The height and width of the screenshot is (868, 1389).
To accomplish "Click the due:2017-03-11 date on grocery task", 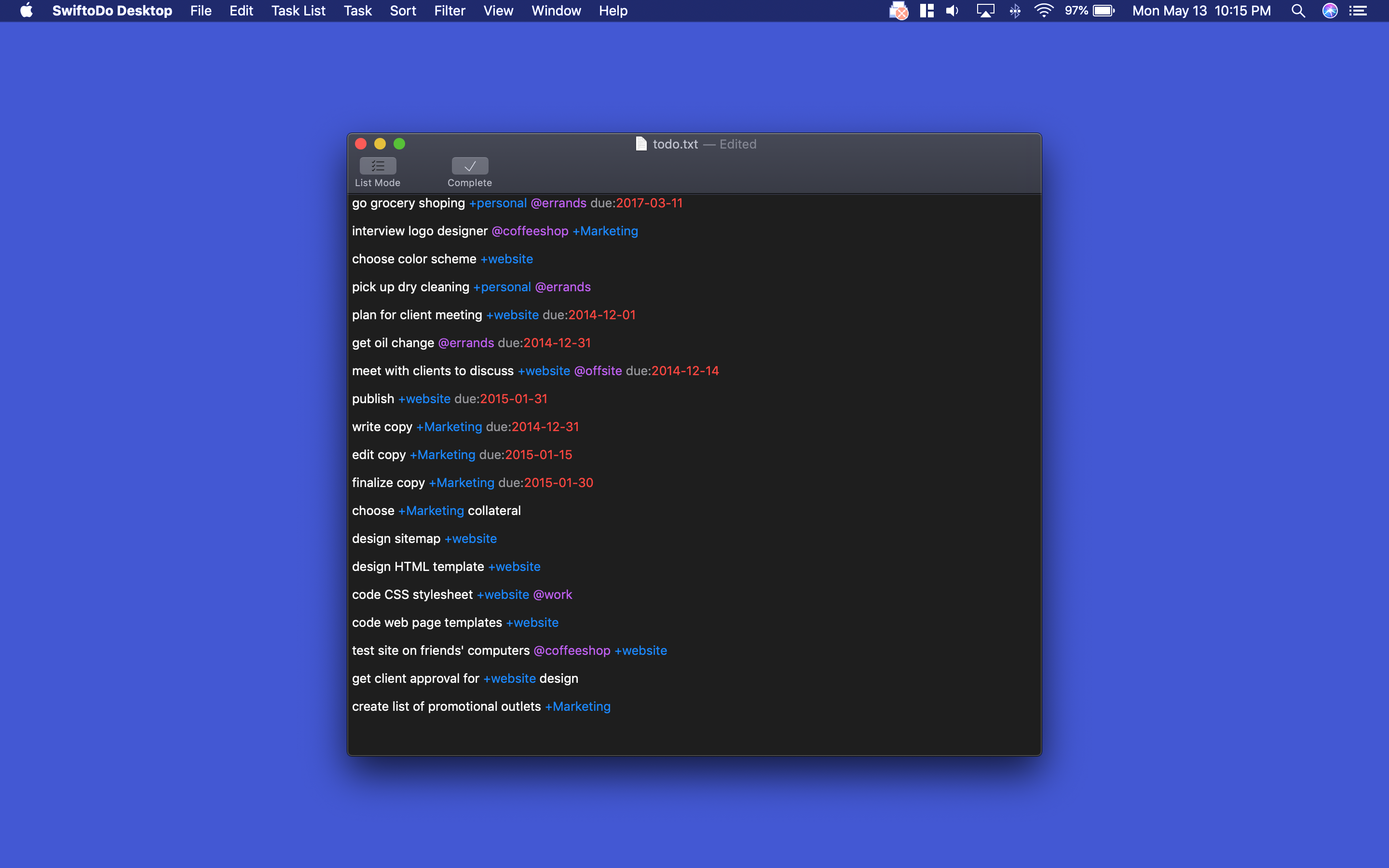I will pyautogui.click(x=649, y=203).
